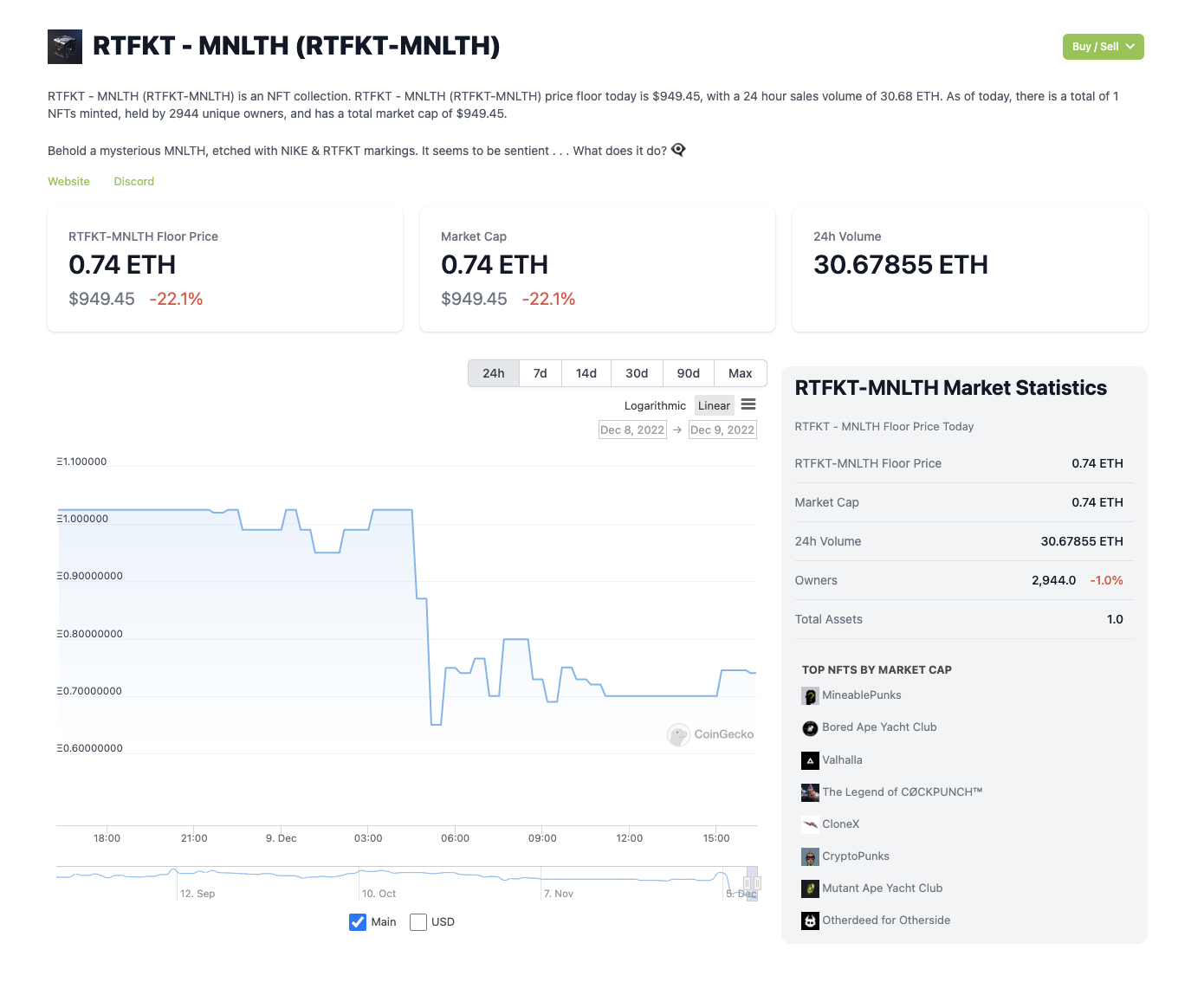Switch chart scale to Logarithmic

click(x=655, y=405)
